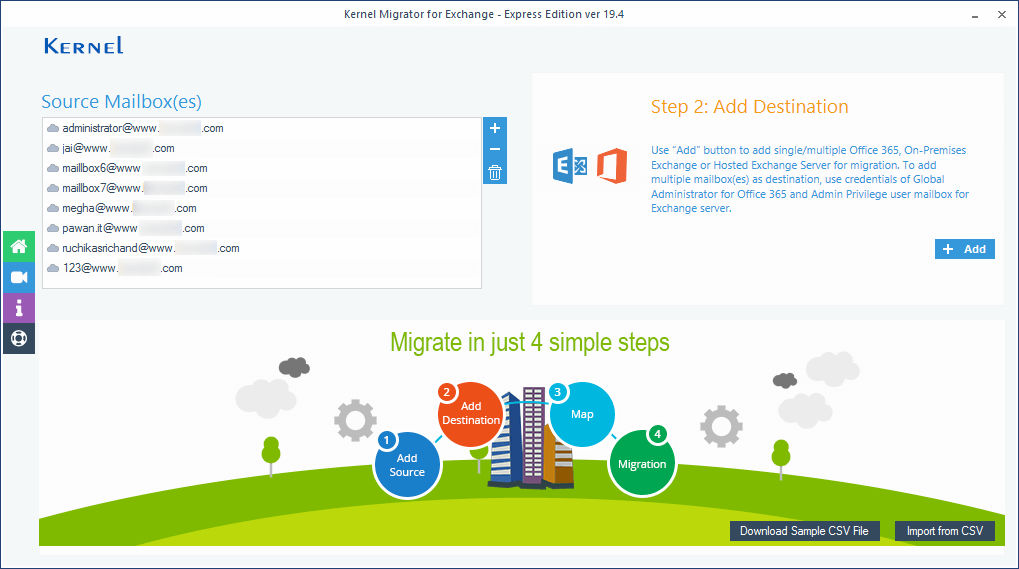This screenshot has height=569, width=1019.
Task: Select the 123@www mailbox row
Action: point(261,268)
